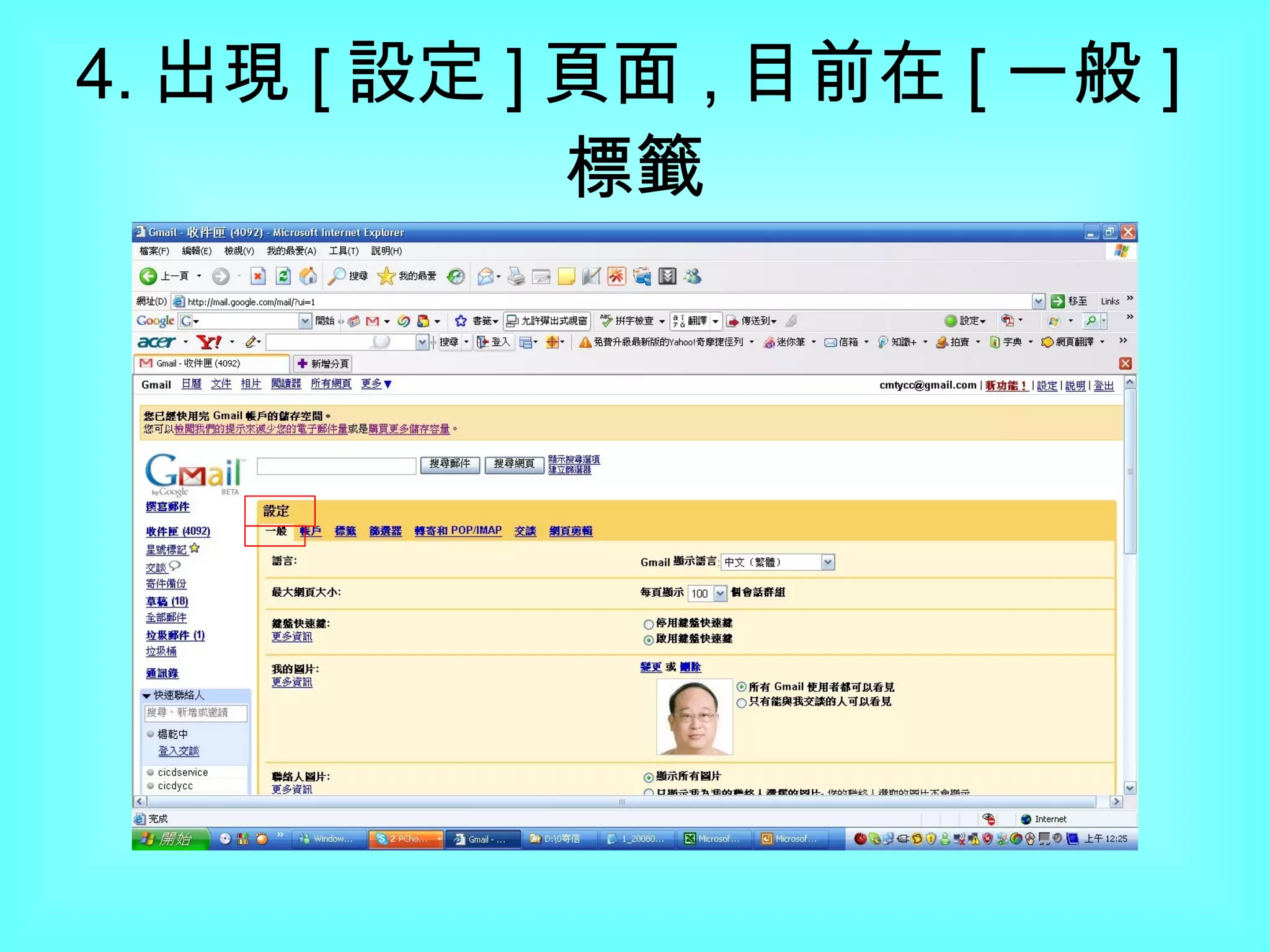The height and width of the screenshot is (952, 1270).
Task: Click the 搜尋郵件 button
Action: pos(450,464)
